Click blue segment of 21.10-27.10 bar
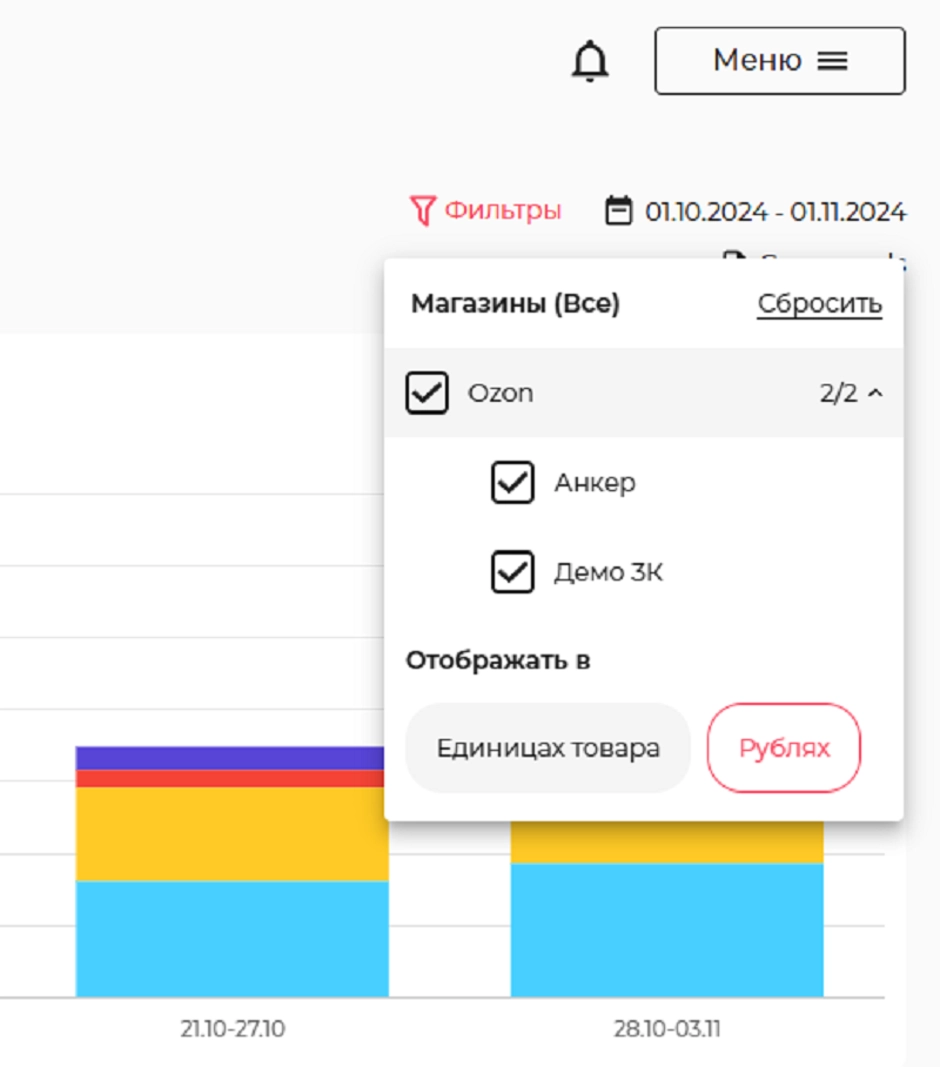Image resolution: width=941 pixels, height=1068 pixels. pos(230,938)
